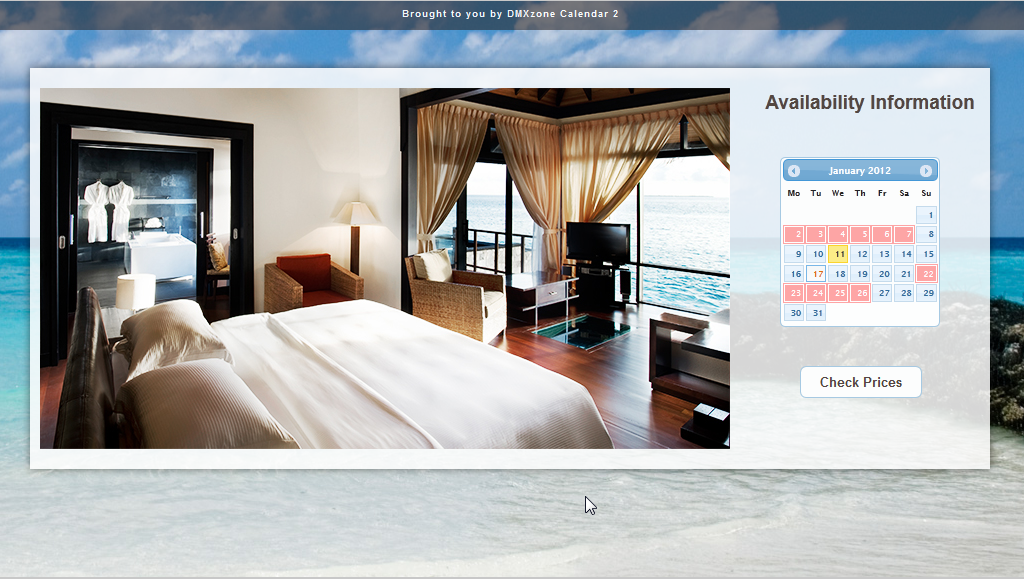The height and width of the screenshot is (579, 1024).
Task: Choose booked date January 25
Action: tap(838, 293)
